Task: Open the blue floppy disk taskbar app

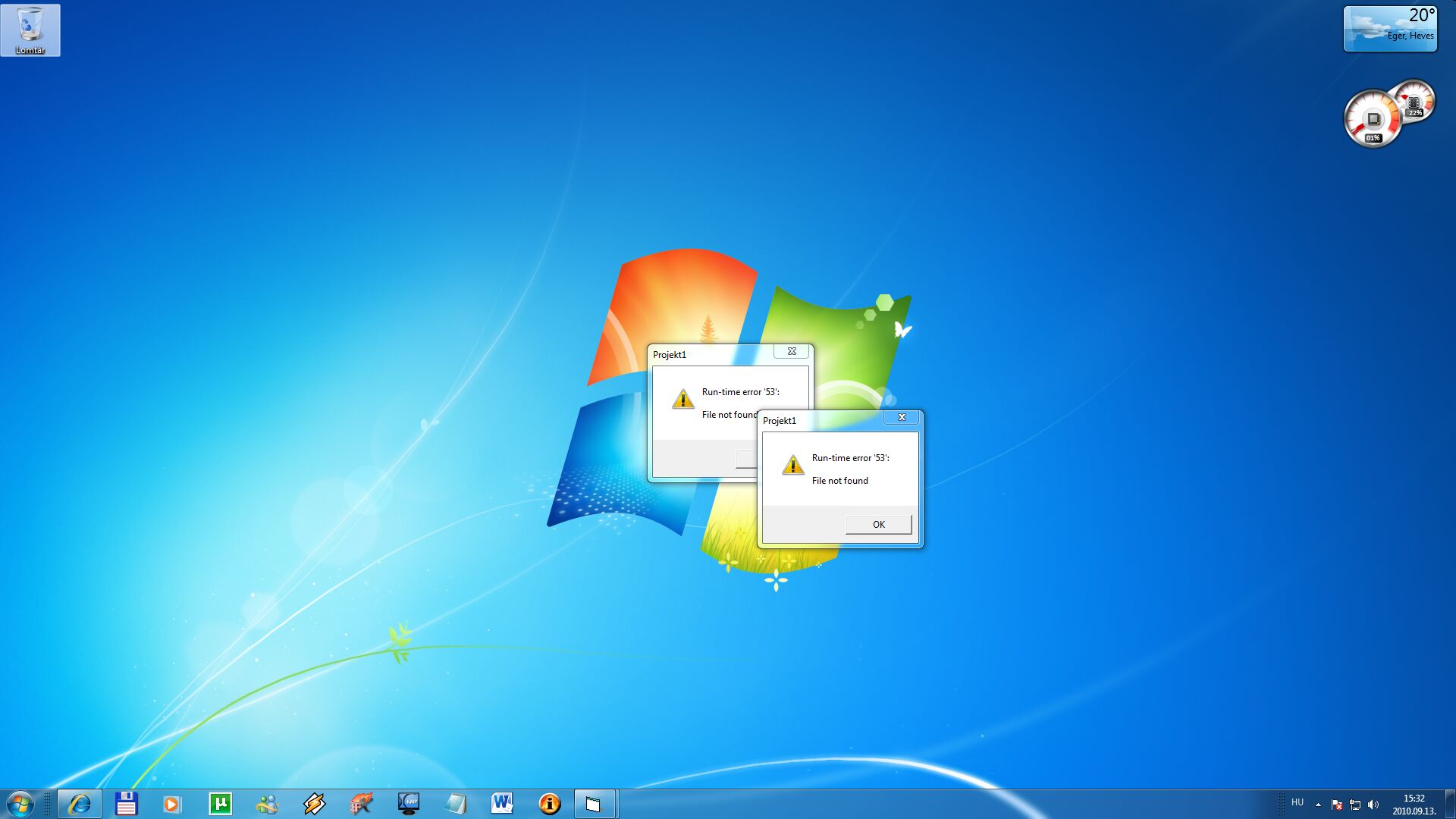Action: pos(126,804)
